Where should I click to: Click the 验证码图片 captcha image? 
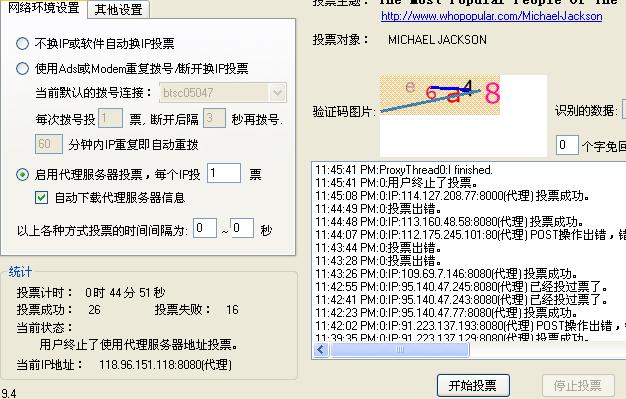pos(440,95)
